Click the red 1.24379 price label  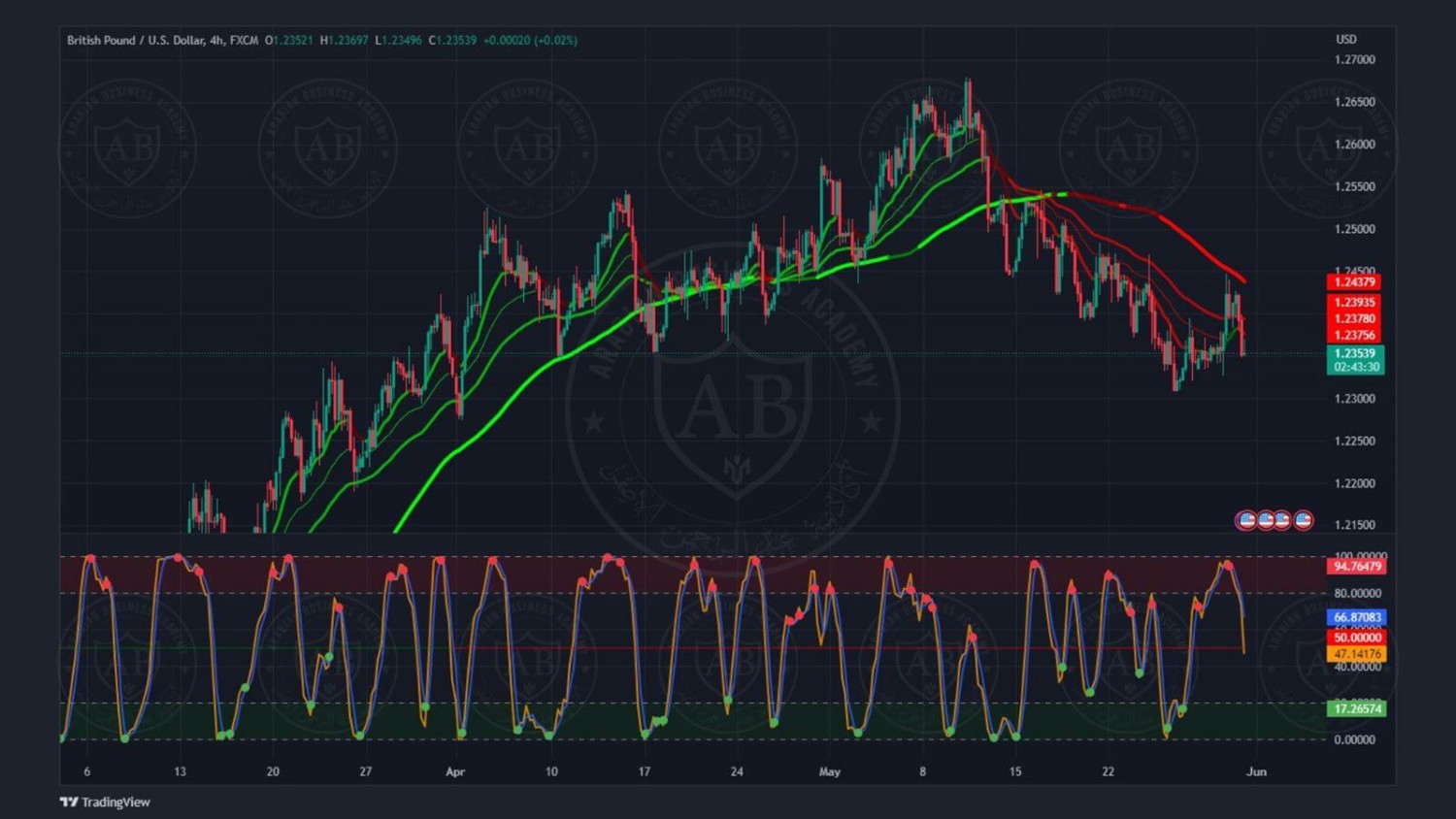[1354, 282]
